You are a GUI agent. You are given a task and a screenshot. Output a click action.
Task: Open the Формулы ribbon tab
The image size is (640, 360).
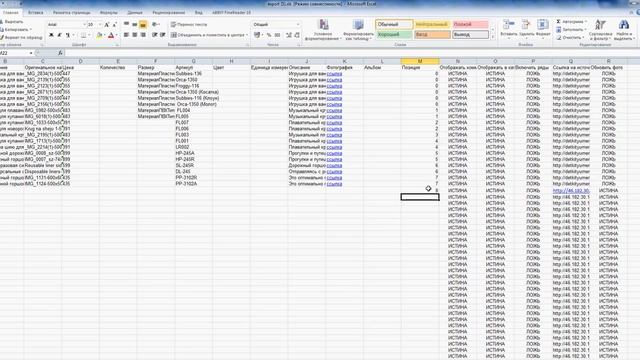pyautogui.click(x=108, y=13)
